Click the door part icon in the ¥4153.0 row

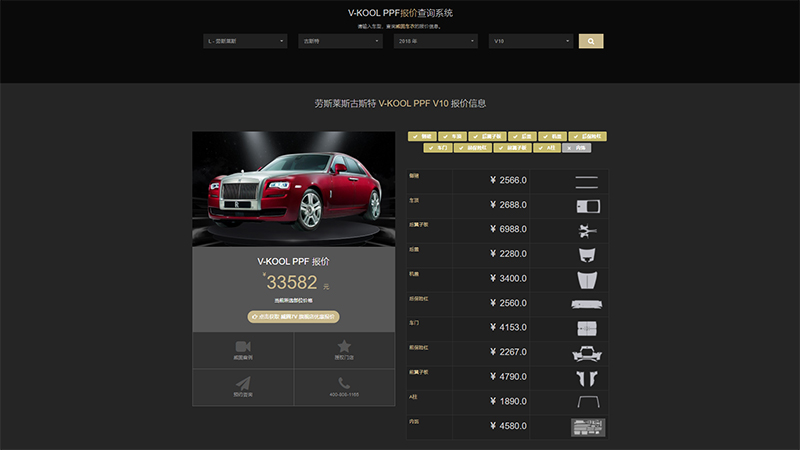point(586,328)
